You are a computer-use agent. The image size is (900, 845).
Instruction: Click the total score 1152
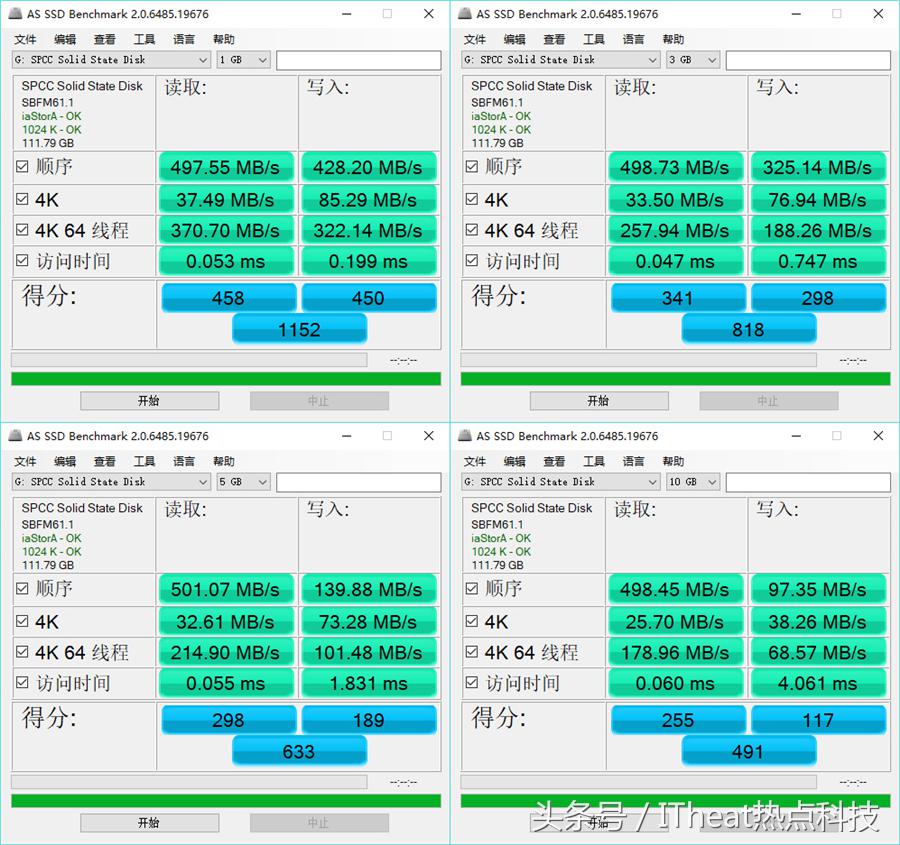coord(299,330)
